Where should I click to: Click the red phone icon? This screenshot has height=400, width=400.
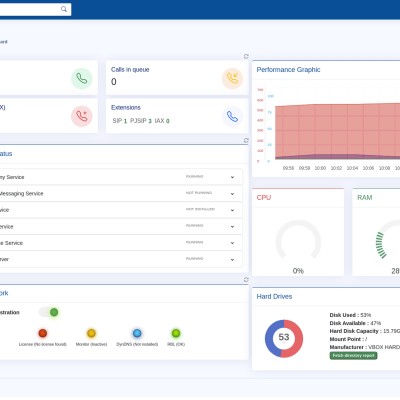[82, 116]
